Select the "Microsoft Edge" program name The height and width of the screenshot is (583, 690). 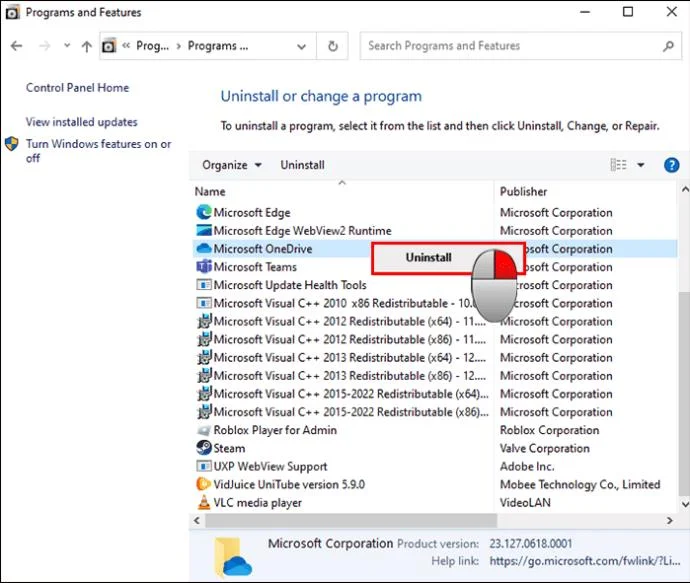tap(252, 213)
